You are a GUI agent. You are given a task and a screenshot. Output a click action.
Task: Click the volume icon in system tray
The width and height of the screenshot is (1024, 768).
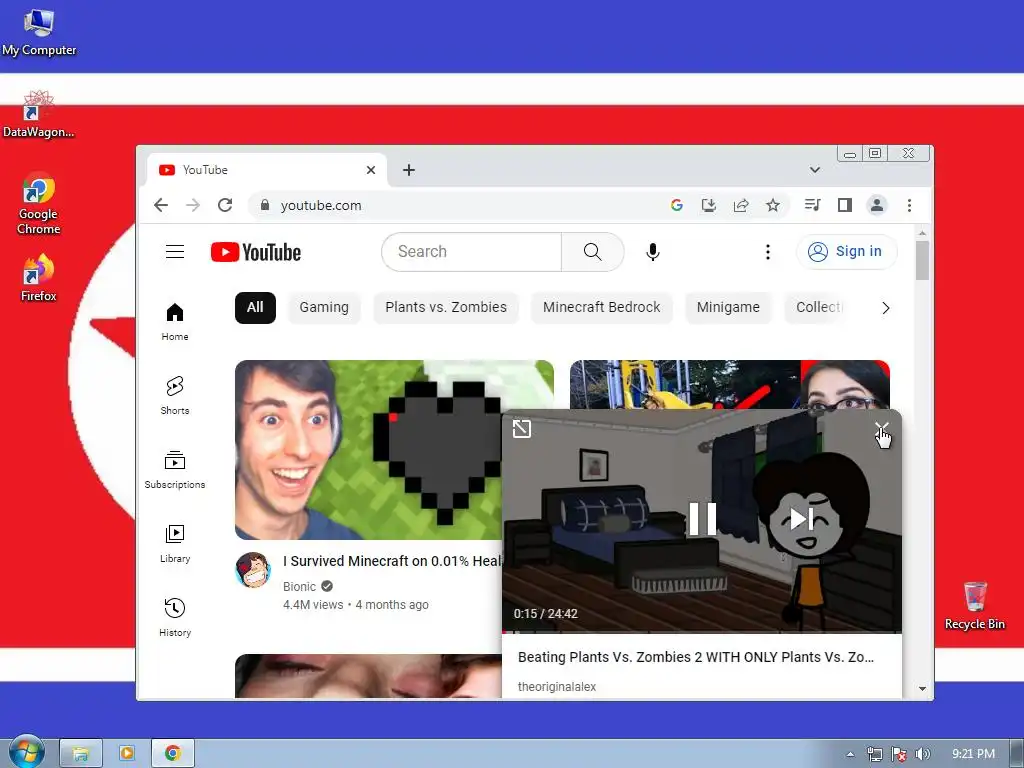point(922,754)
